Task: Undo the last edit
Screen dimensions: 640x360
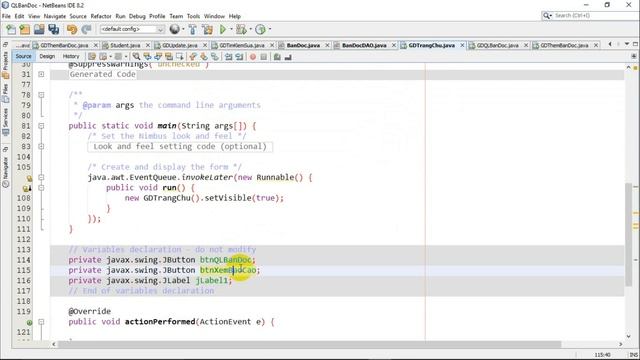Action: 72,29
